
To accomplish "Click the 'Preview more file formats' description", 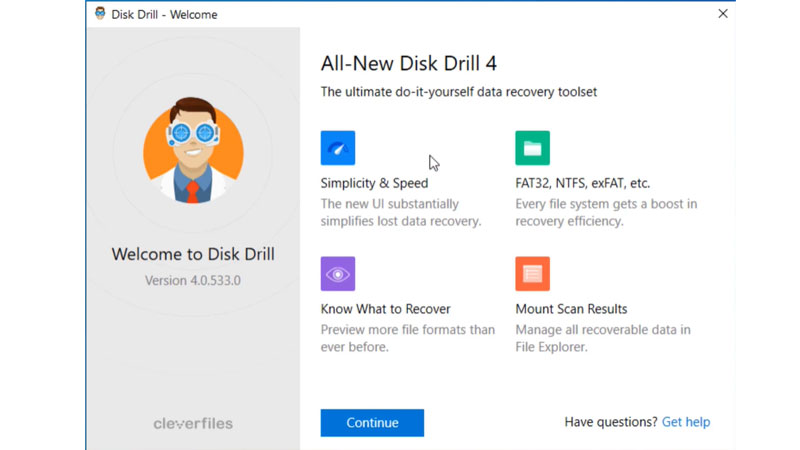I will pyautogui.click(x=408, y=338).
